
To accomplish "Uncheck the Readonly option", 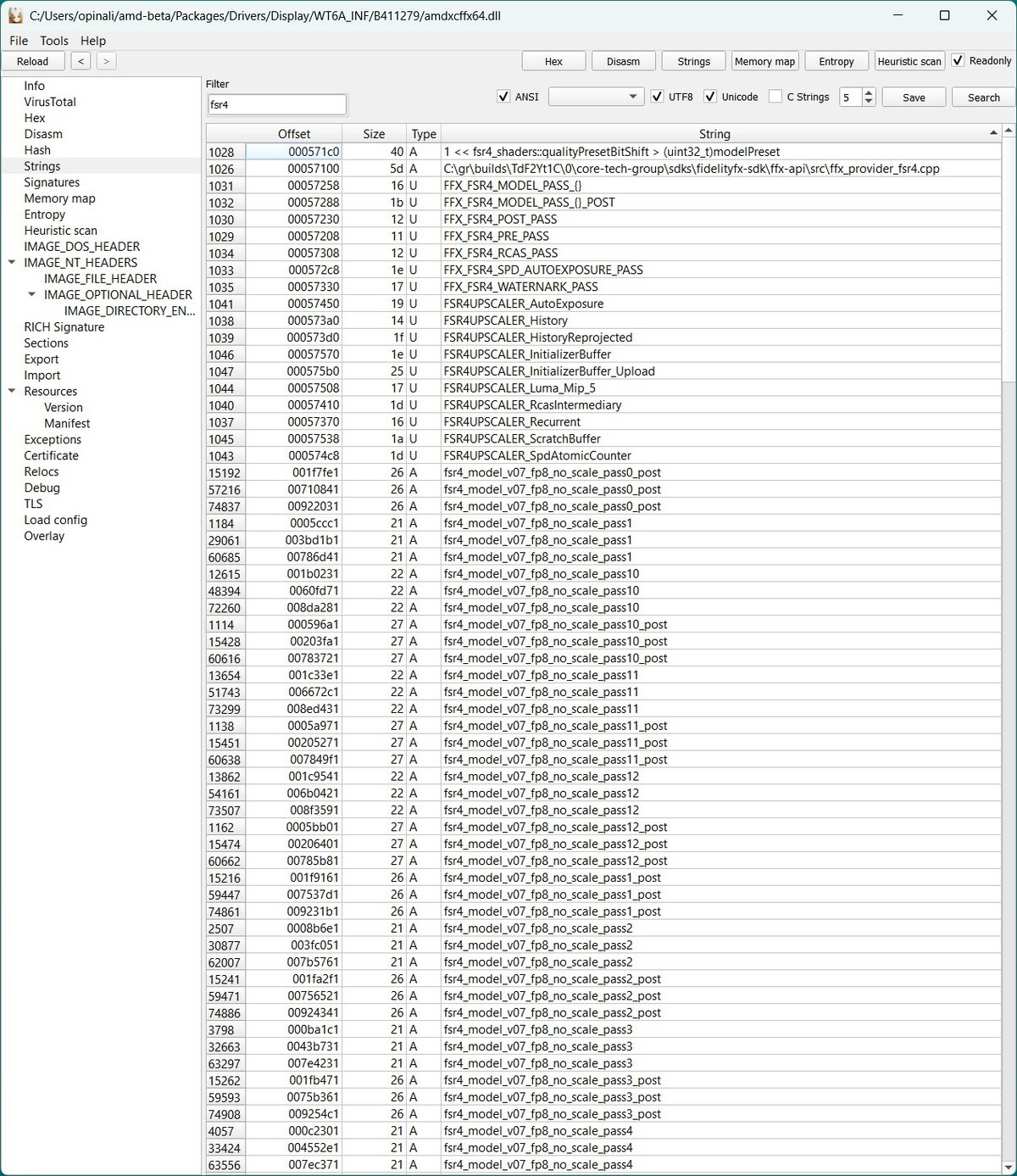I will [x=958, y=60].
